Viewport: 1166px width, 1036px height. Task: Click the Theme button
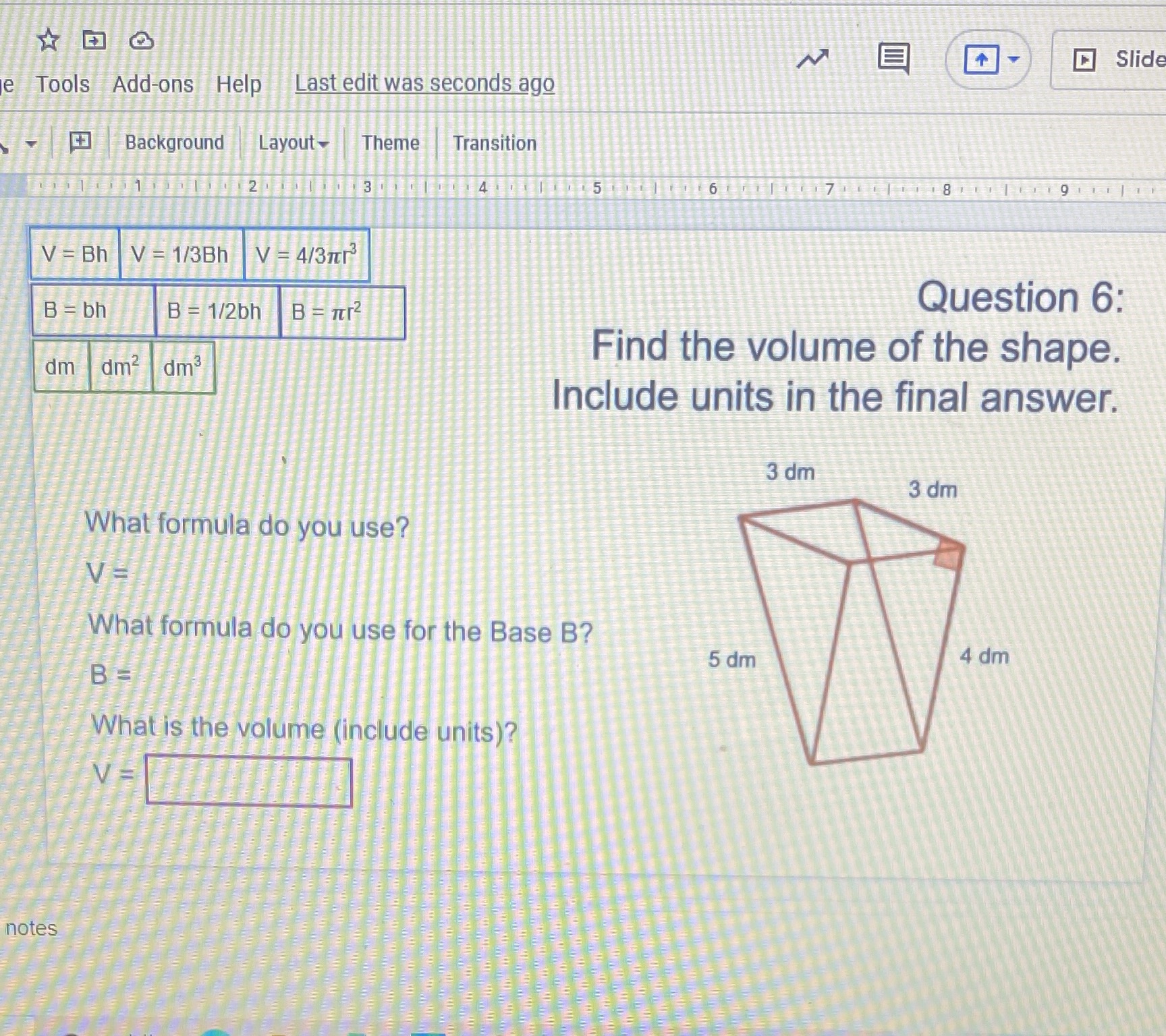[x=390, y=143]
